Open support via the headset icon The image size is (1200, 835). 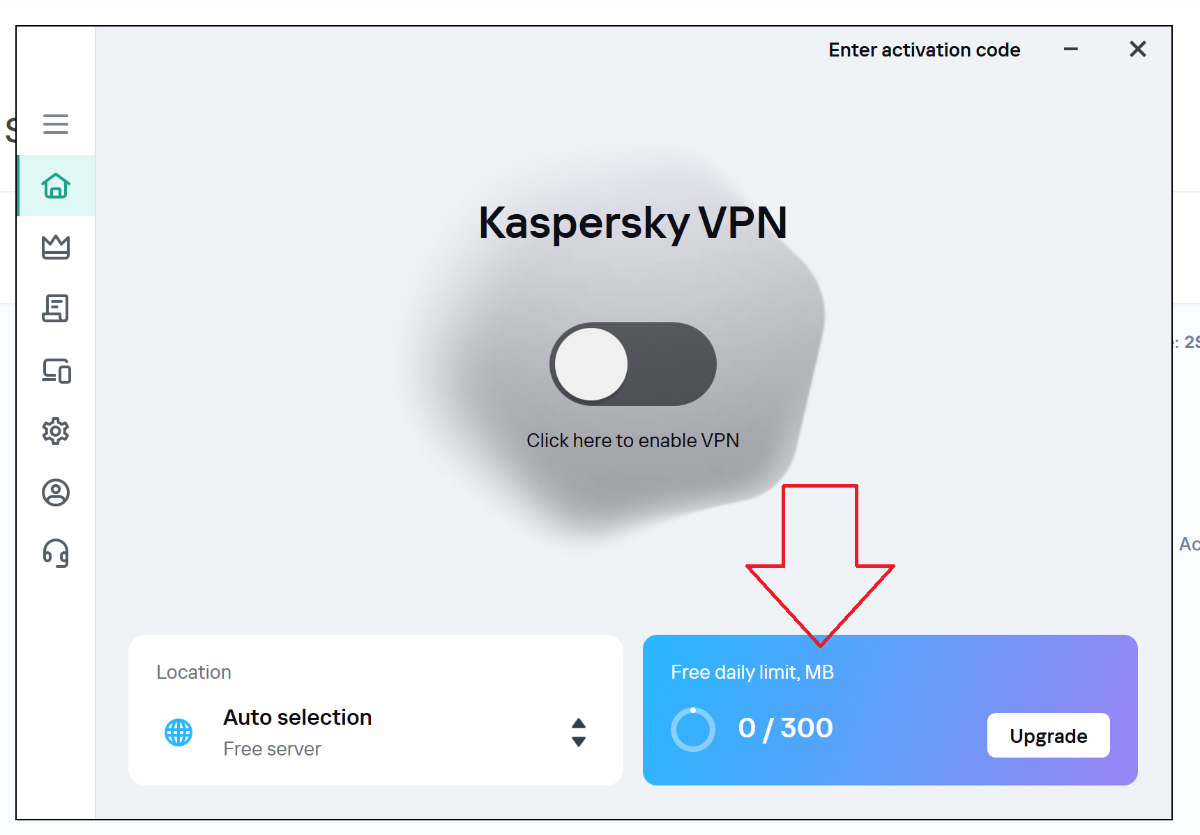[x=56, y=553]
